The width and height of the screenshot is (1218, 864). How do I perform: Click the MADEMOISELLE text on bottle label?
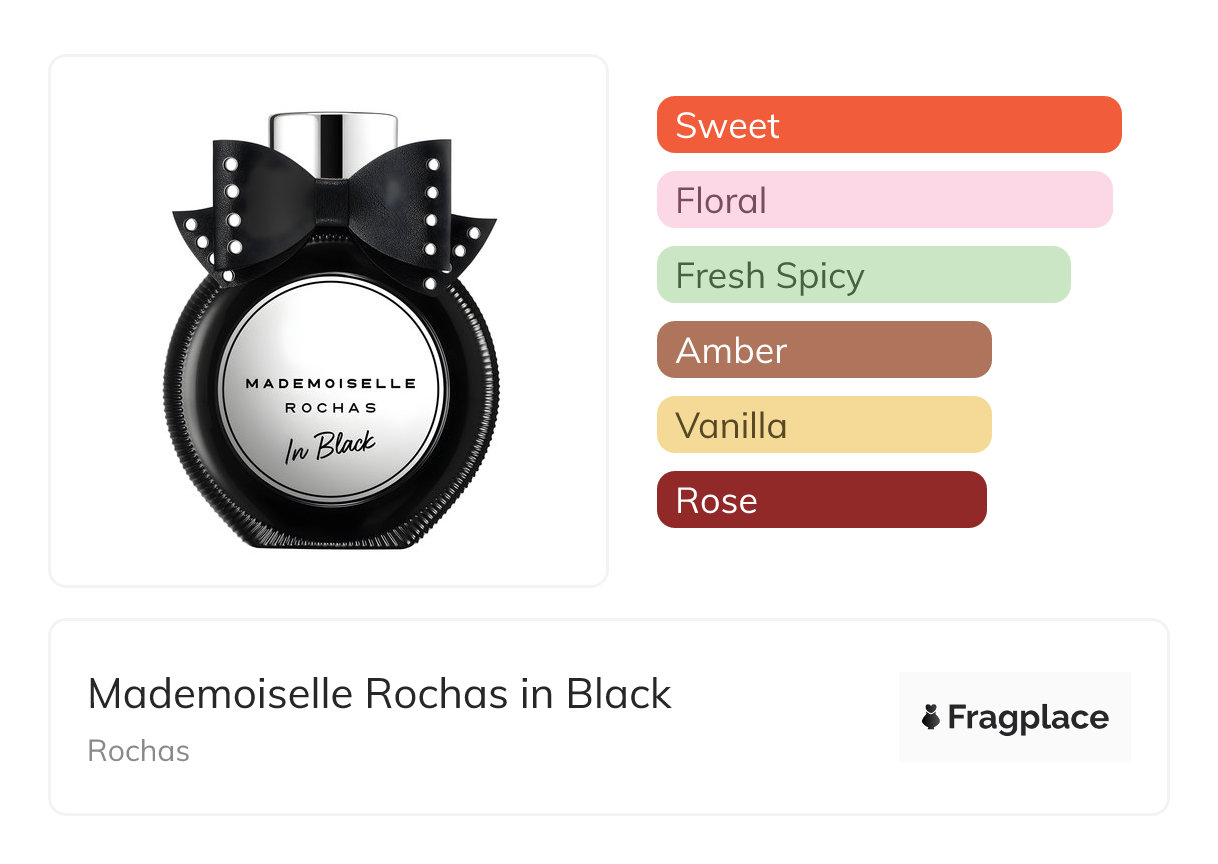[x=330, y=383]
